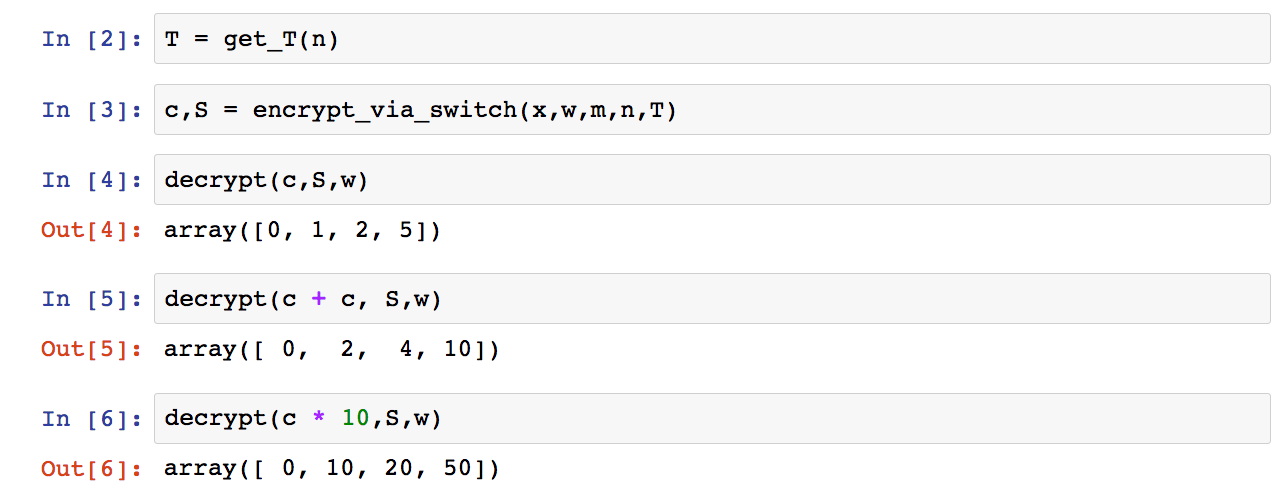Click the green number 10 in cell six
The image size is (1283, 497).
pyautogui.click(x=355, y=419)
